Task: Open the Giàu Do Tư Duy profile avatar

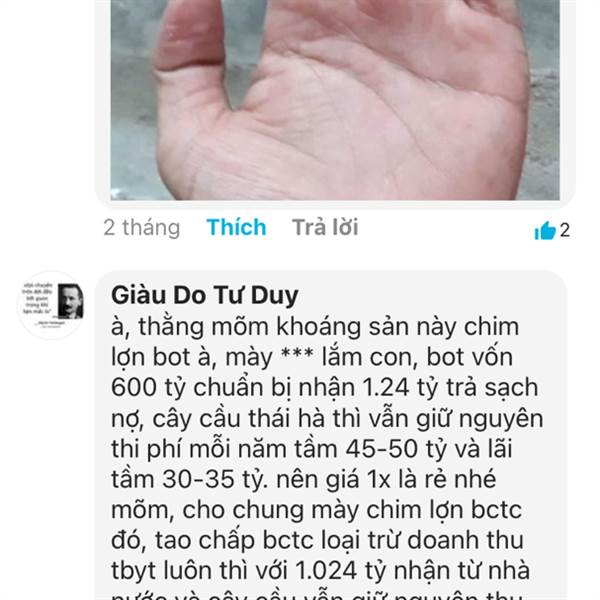Action: pyautogui.click(x=52, y=305)
